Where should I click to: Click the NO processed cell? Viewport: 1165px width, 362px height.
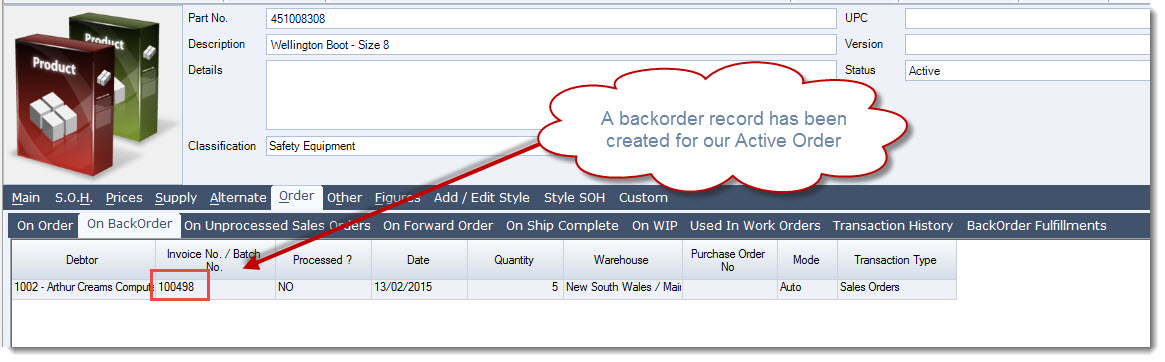click(322, 288)
